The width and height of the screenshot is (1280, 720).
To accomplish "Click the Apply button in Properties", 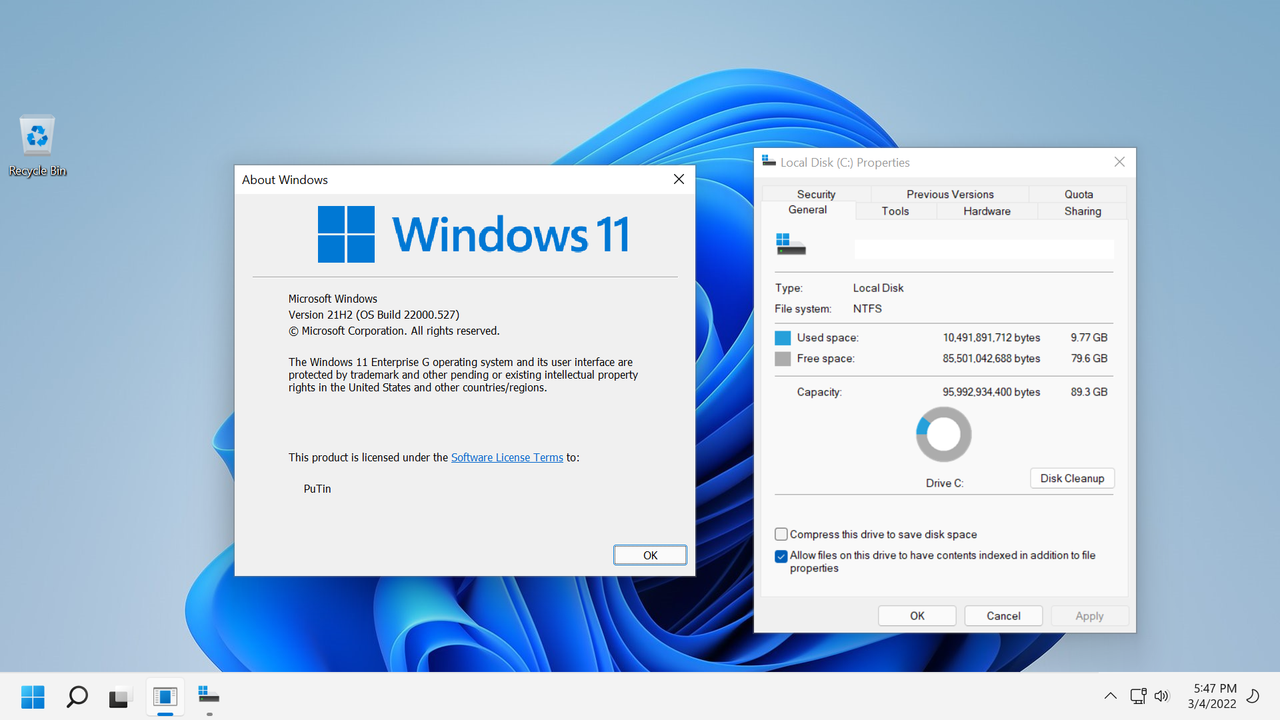I will click(1090, 616).
